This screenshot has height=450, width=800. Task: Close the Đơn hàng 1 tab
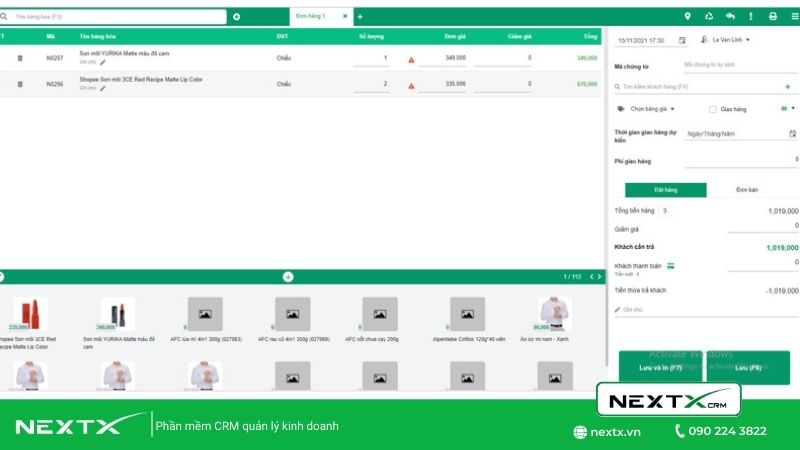tap(345, 16)
